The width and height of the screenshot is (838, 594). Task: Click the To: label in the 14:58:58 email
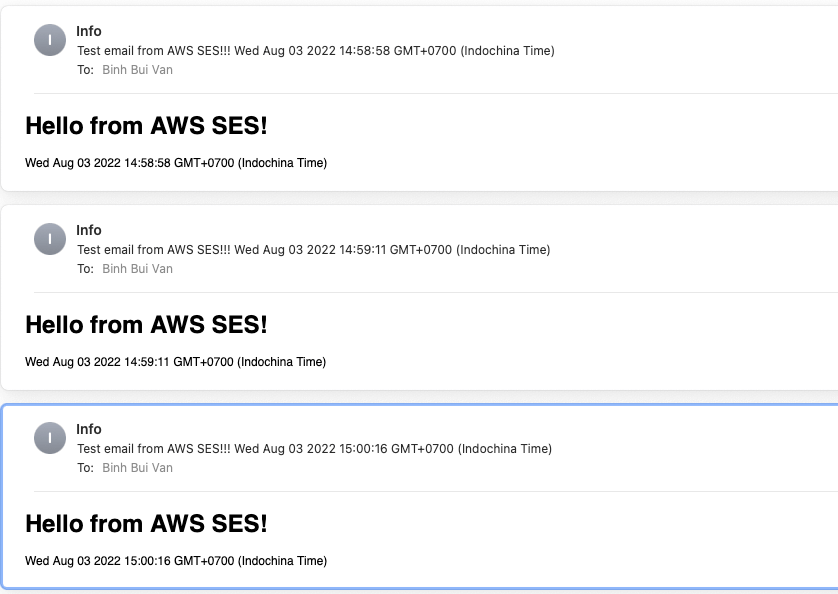coord(86,70)
